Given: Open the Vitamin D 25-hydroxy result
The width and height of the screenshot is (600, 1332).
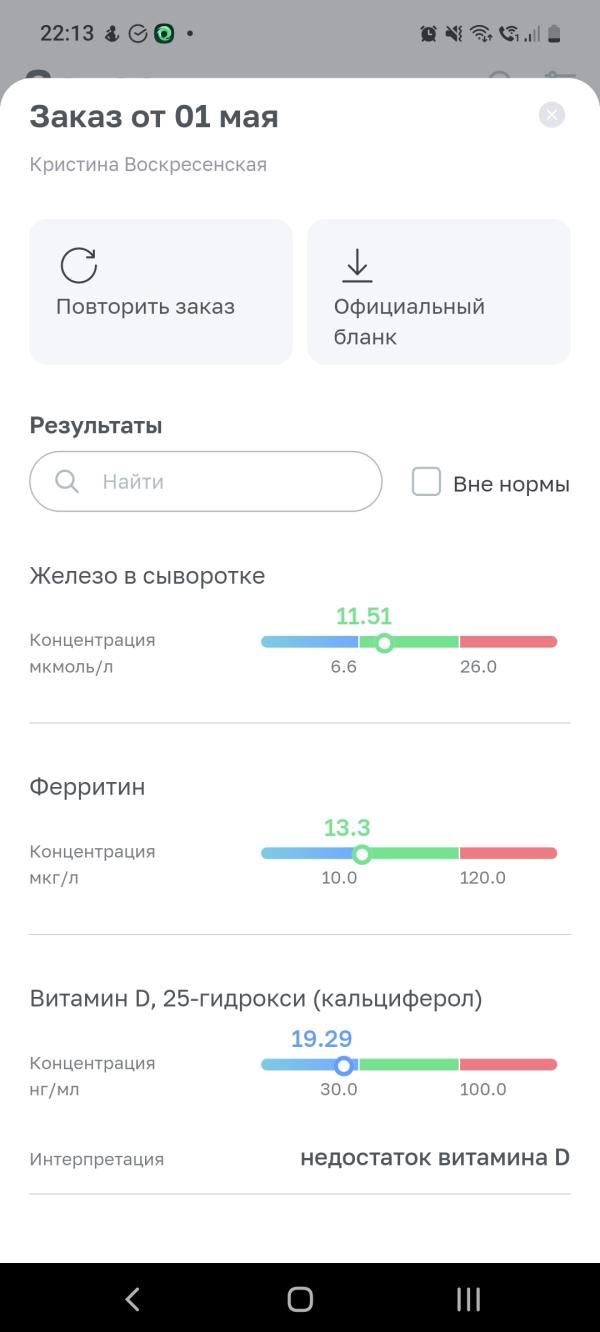Looking at the screenshot, I should pyautogui.click(x=256, y=999).
